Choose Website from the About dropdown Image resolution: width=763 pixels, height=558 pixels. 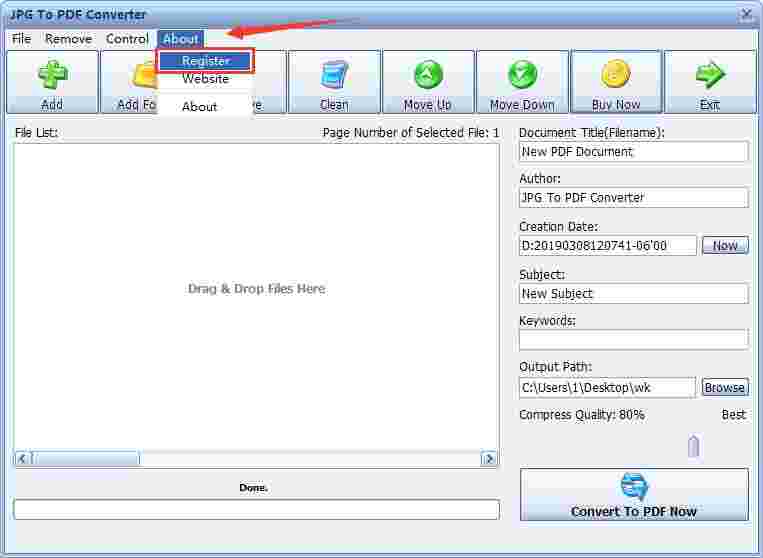205,79
